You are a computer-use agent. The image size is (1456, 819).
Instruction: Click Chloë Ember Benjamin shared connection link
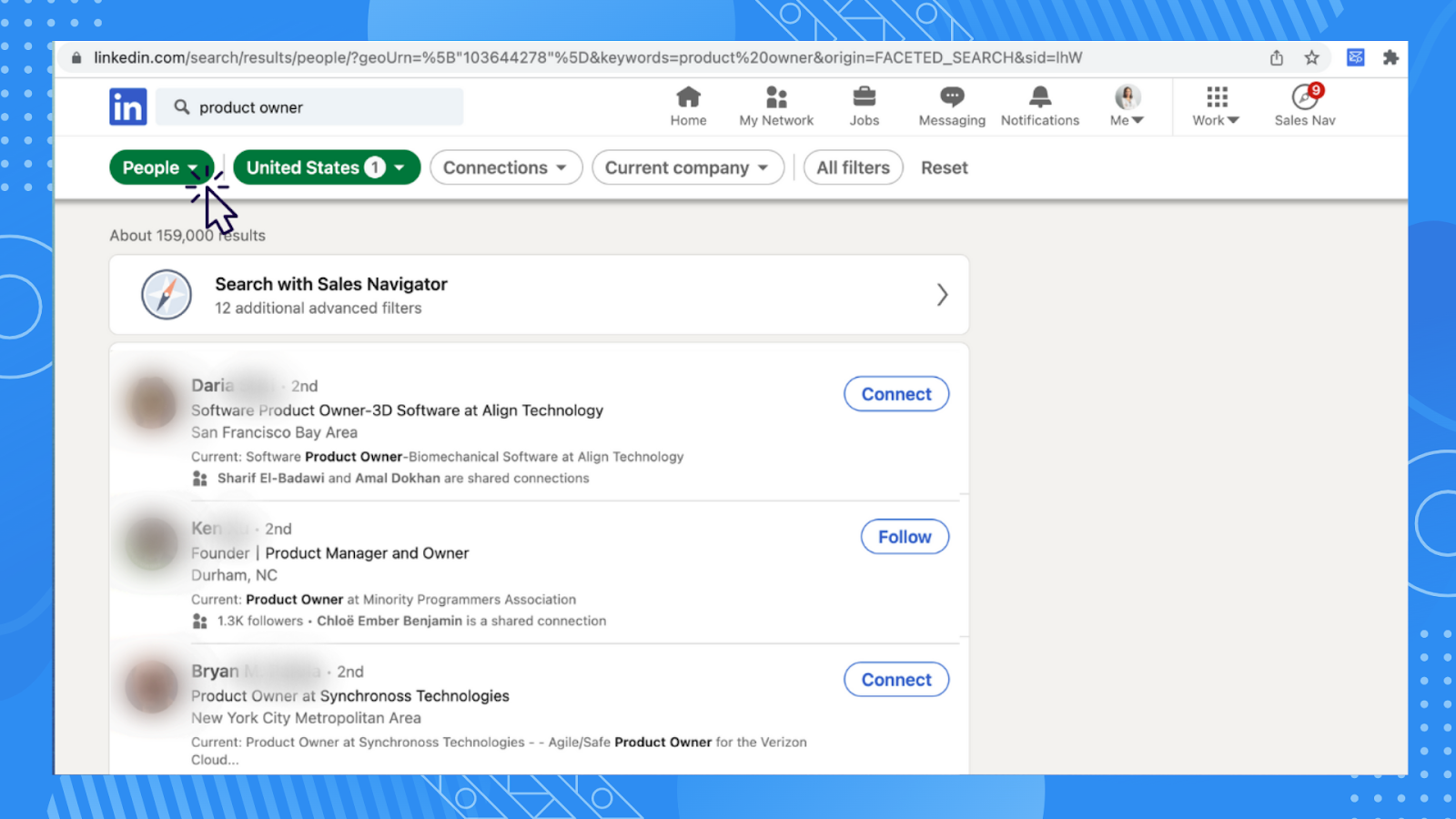pos(389,622)
